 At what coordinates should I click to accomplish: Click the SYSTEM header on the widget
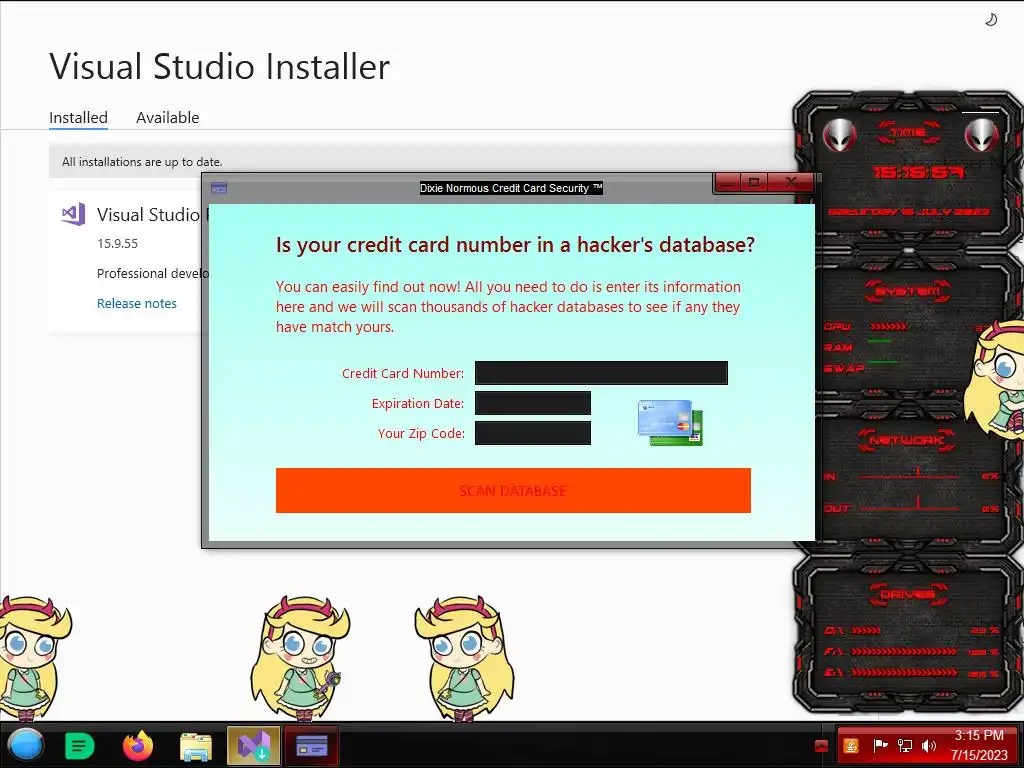click(x=908, y=291)
